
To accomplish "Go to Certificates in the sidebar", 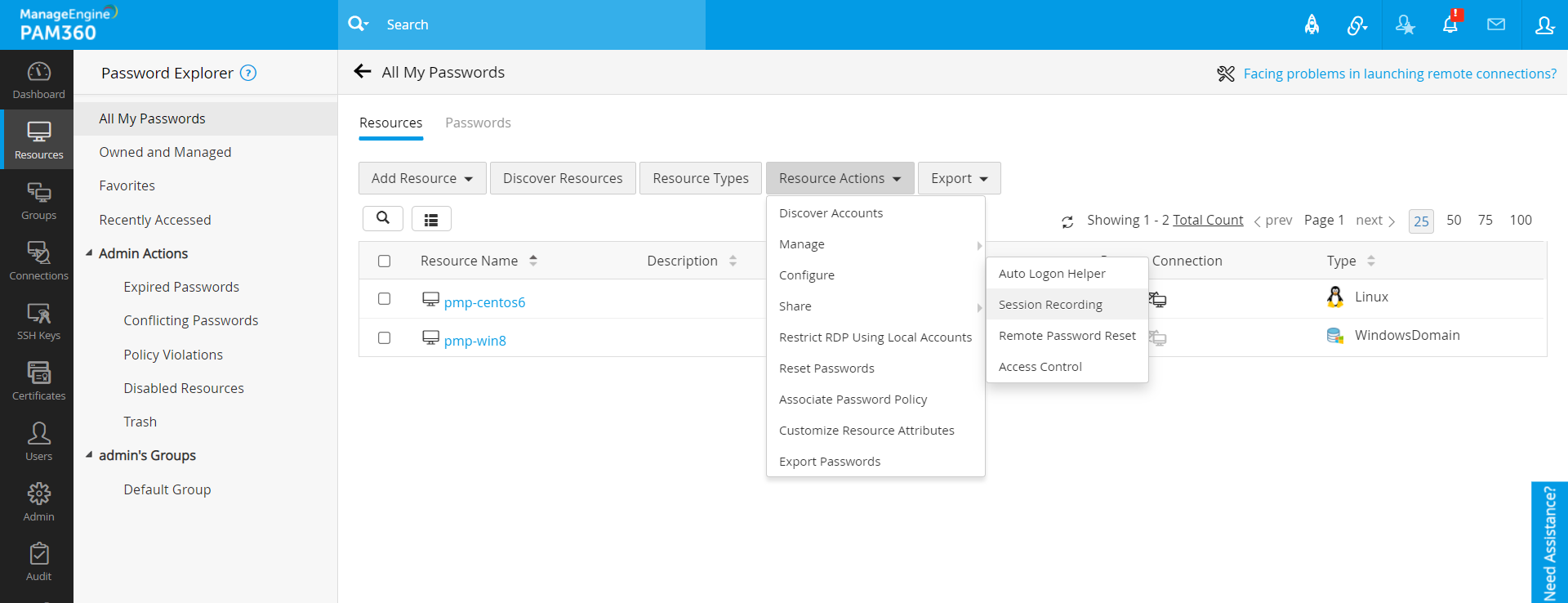I will [x=38, y=382].
